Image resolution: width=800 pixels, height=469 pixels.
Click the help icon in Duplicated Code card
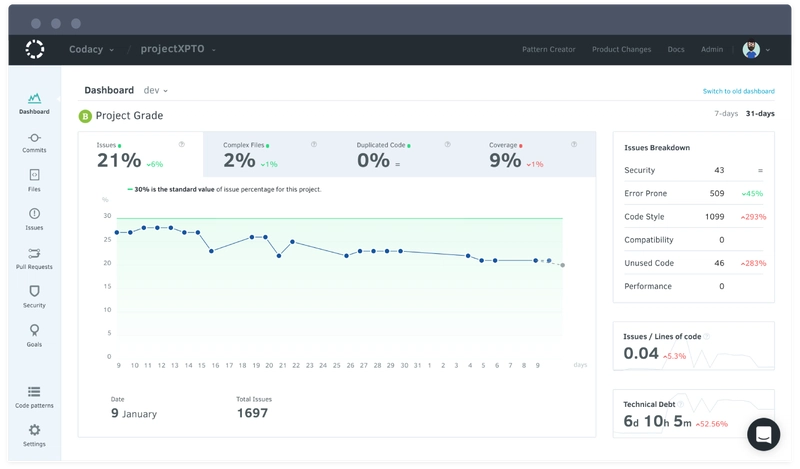coord(447,144)
